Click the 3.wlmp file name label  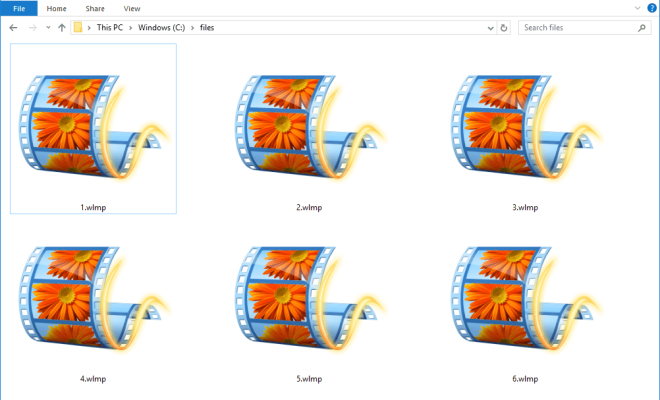click(x=525, y=207)
